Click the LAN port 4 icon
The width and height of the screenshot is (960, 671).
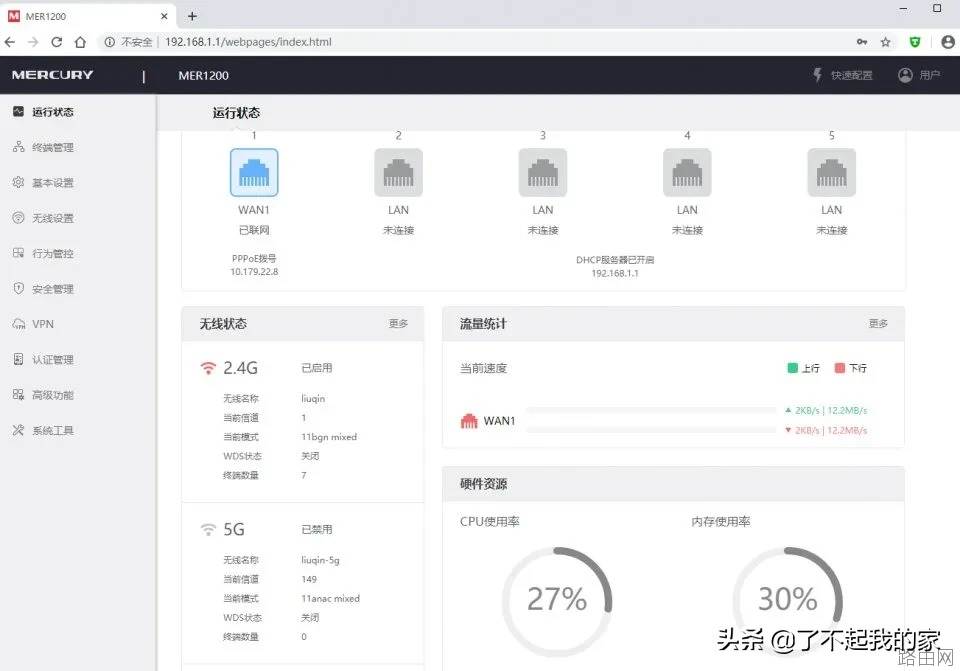[687, 172]
